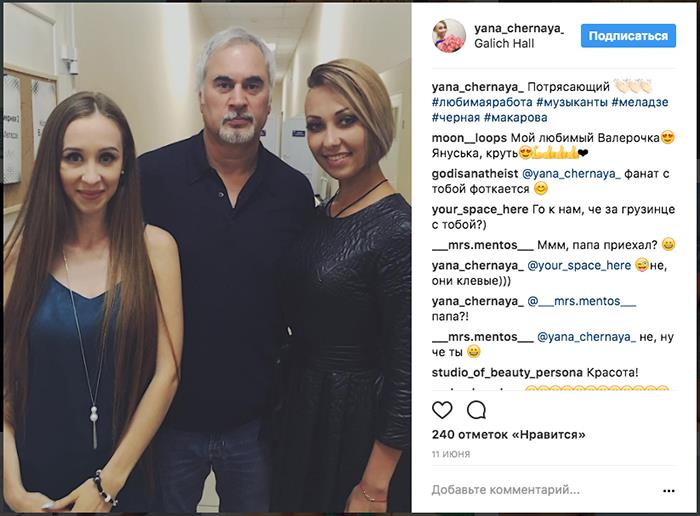
Task: Like the post with the heart icon
Action: tap(442, 410)
